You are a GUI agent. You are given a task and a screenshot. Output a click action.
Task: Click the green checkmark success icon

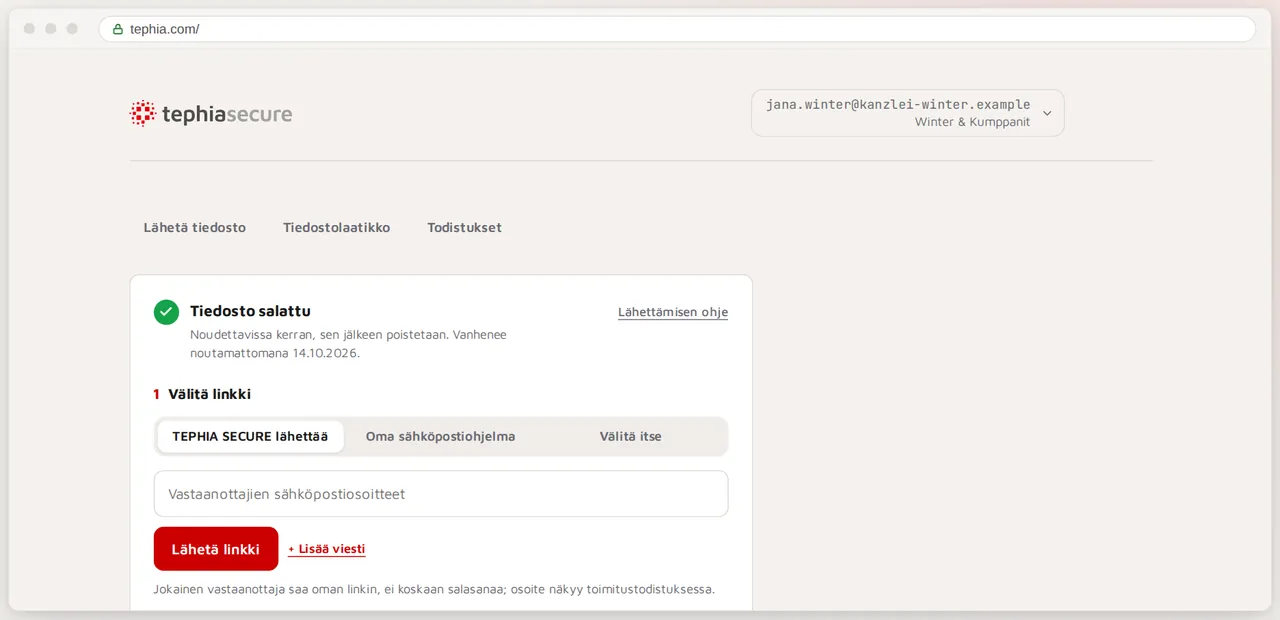[166, 312]
